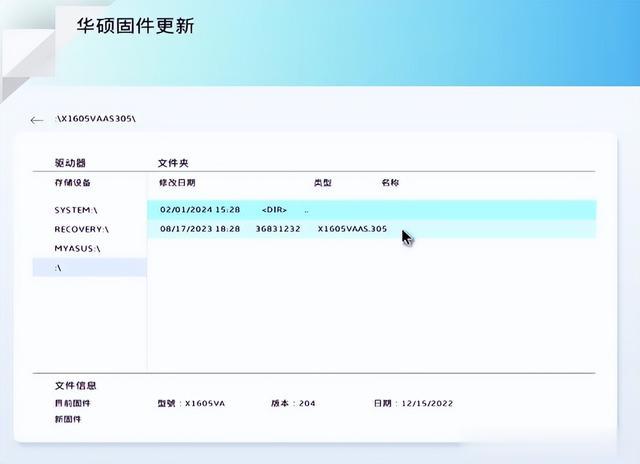Click the 存储设备 label

coord(73,182)
